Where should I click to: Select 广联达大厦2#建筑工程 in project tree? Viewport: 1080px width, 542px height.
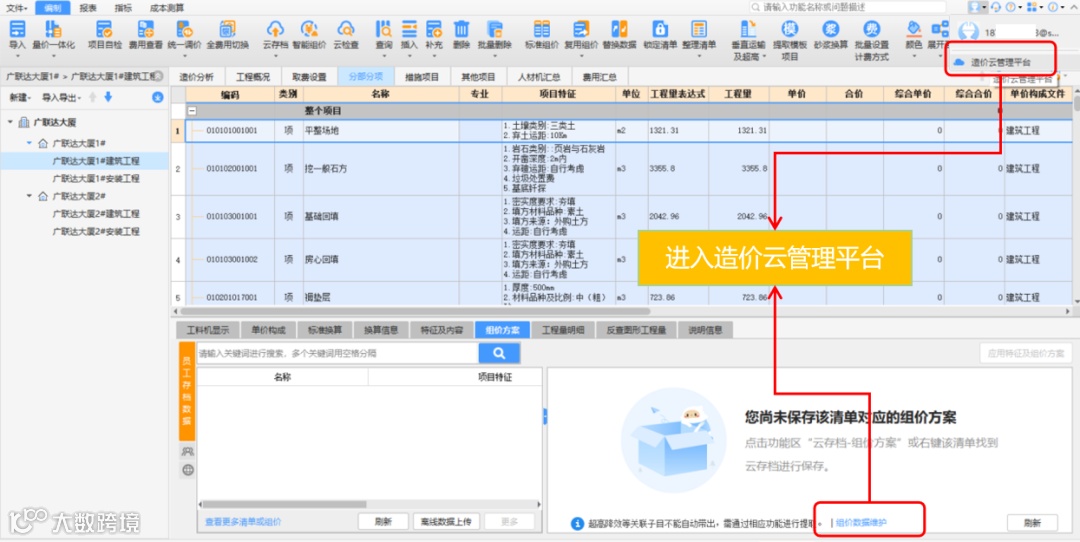pos(96,214)
